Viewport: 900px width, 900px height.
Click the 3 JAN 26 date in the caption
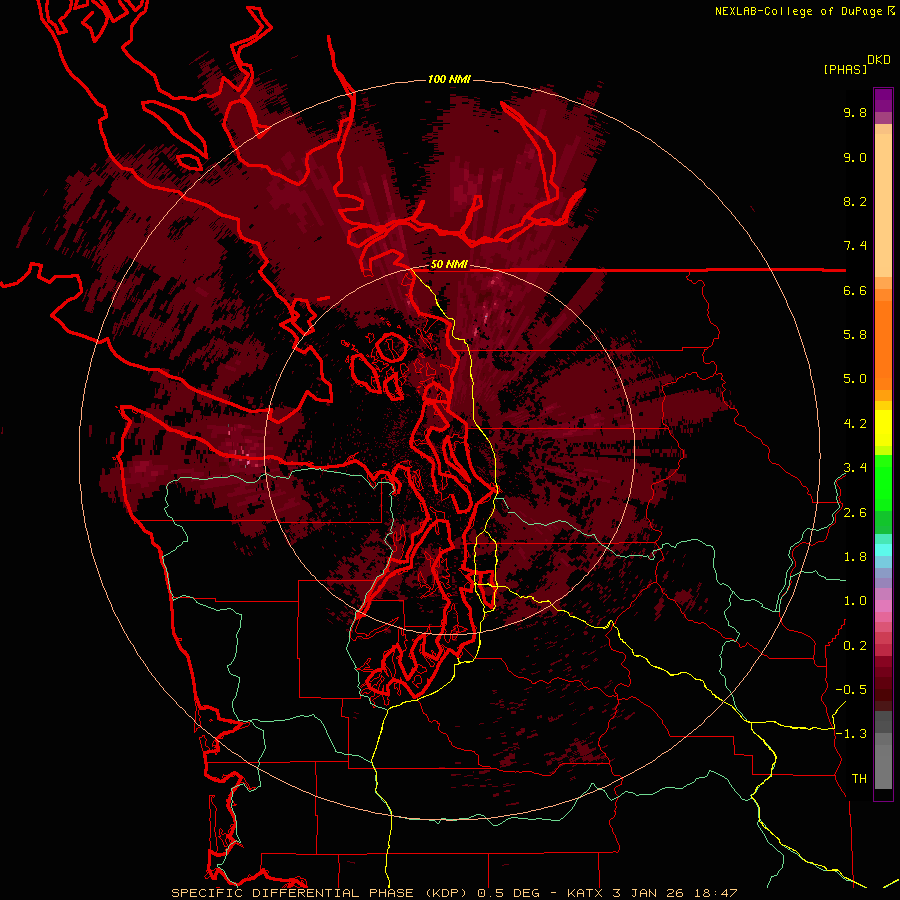tap(650, 893)
